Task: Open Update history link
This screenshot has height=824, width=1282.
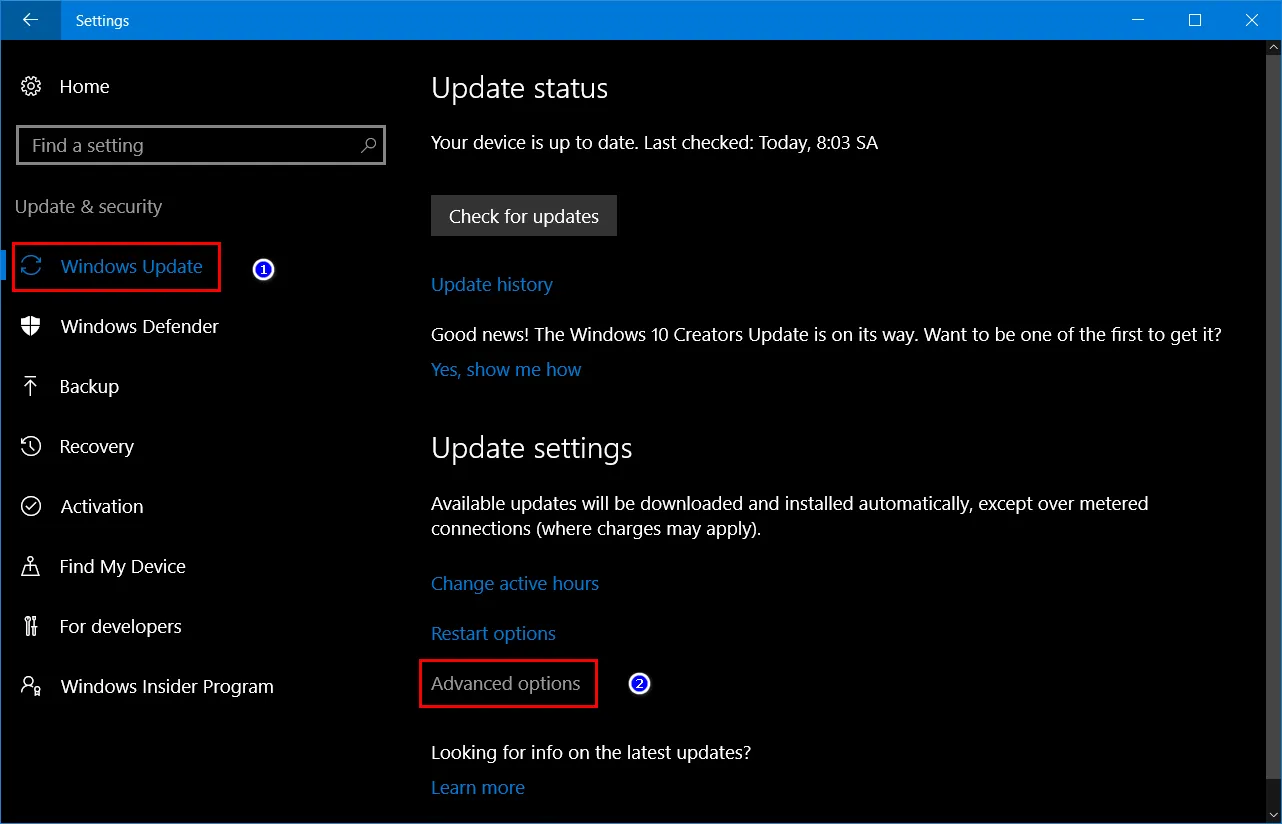Action: coord(492,284)
